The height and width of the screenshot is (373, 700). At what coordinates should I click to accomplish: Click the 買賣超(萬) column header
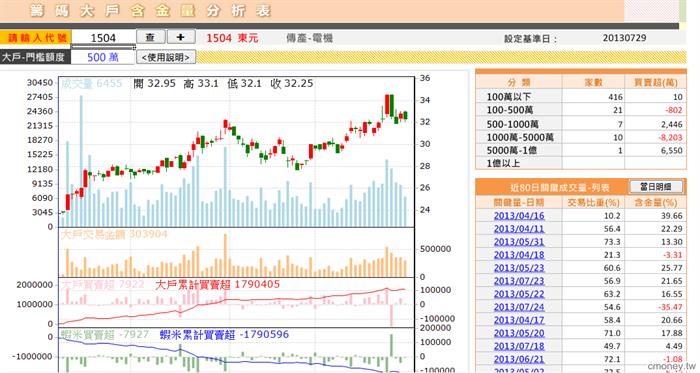(x=656, y=83)
